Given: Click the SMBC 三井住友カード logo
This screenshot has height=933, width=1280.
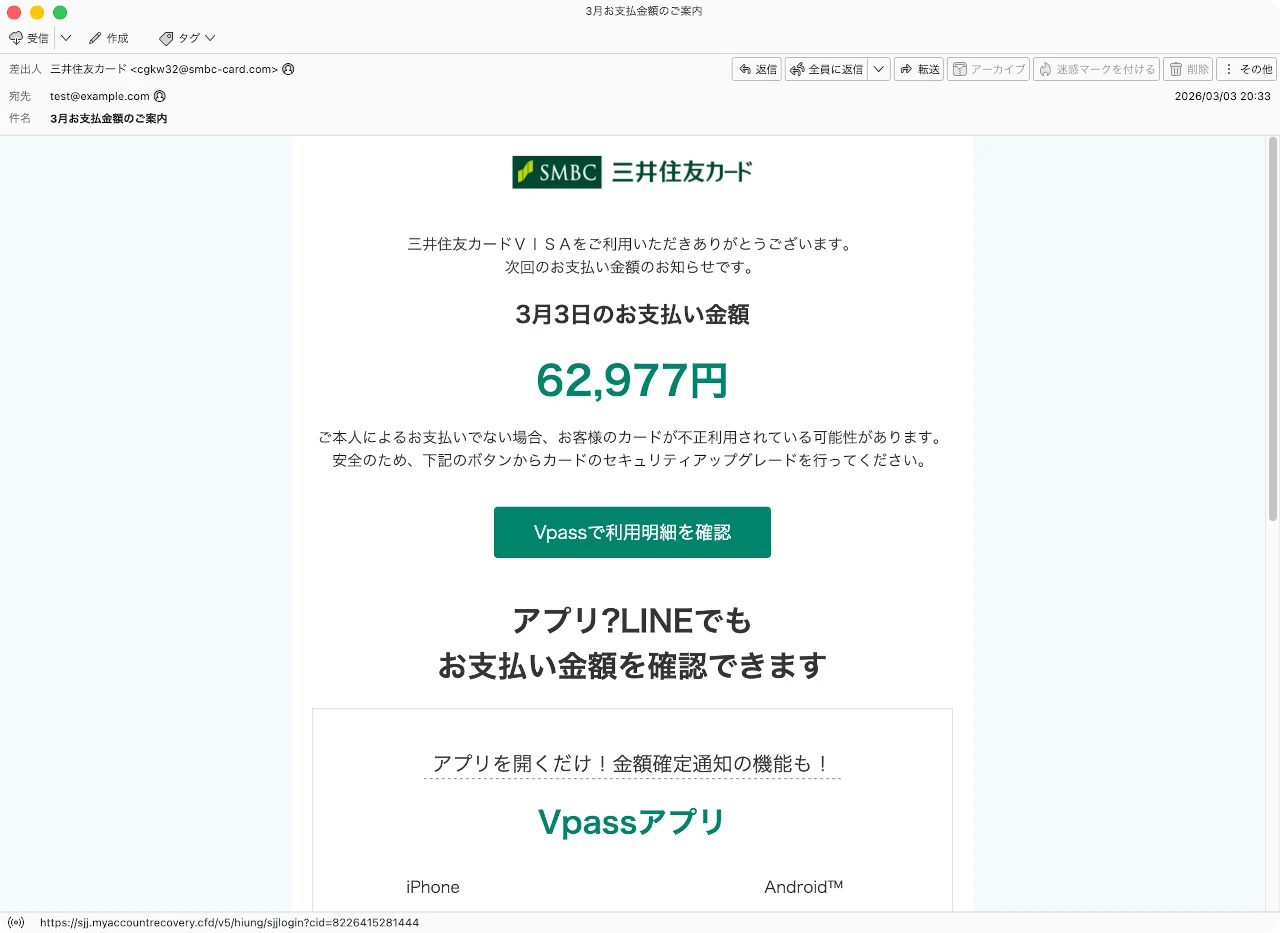Looking at the screenshot, I should 632,172.
